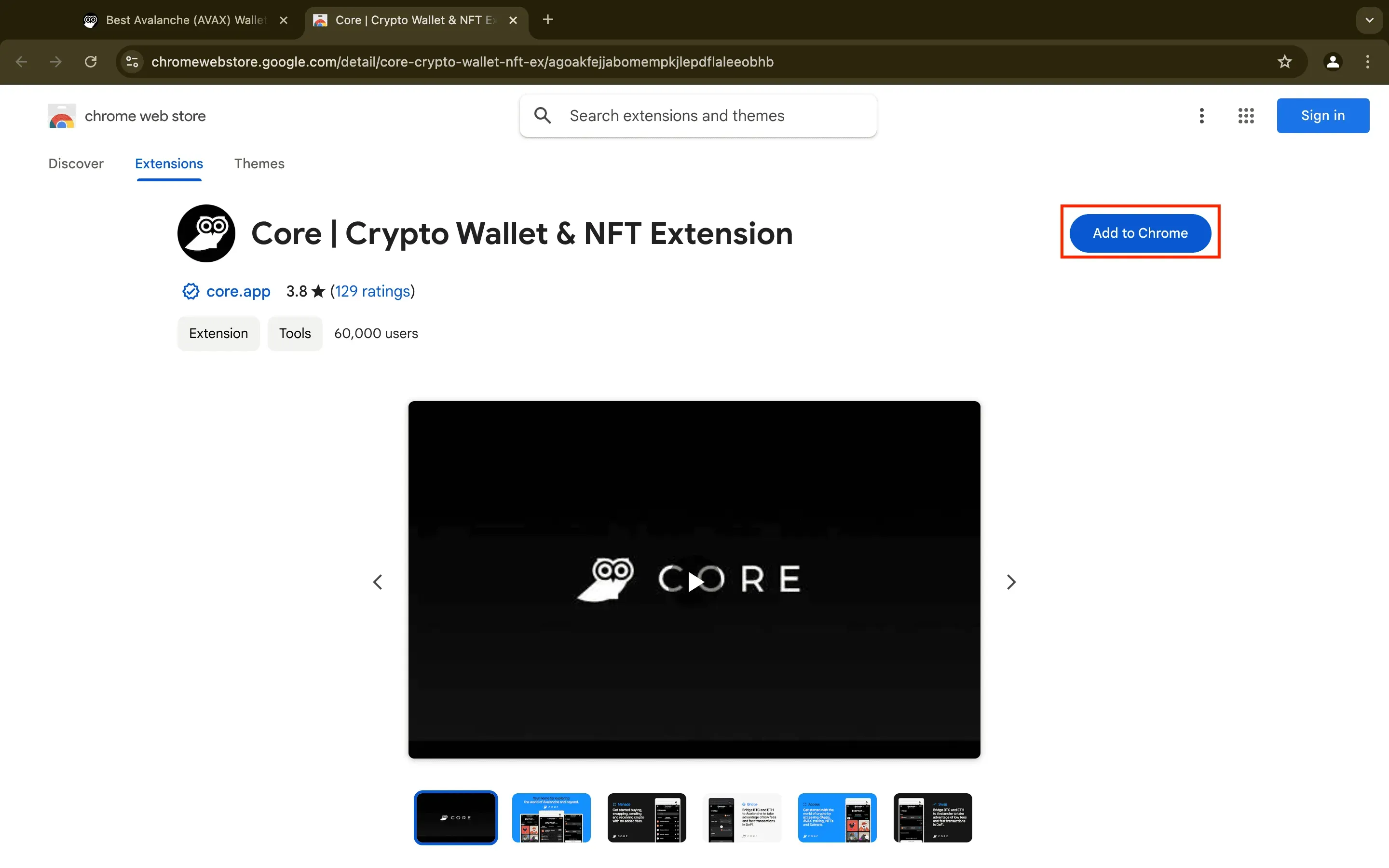Viewport: 1389px width, 868px height.
Task: Reload the current page
Action: pos(91,62)
